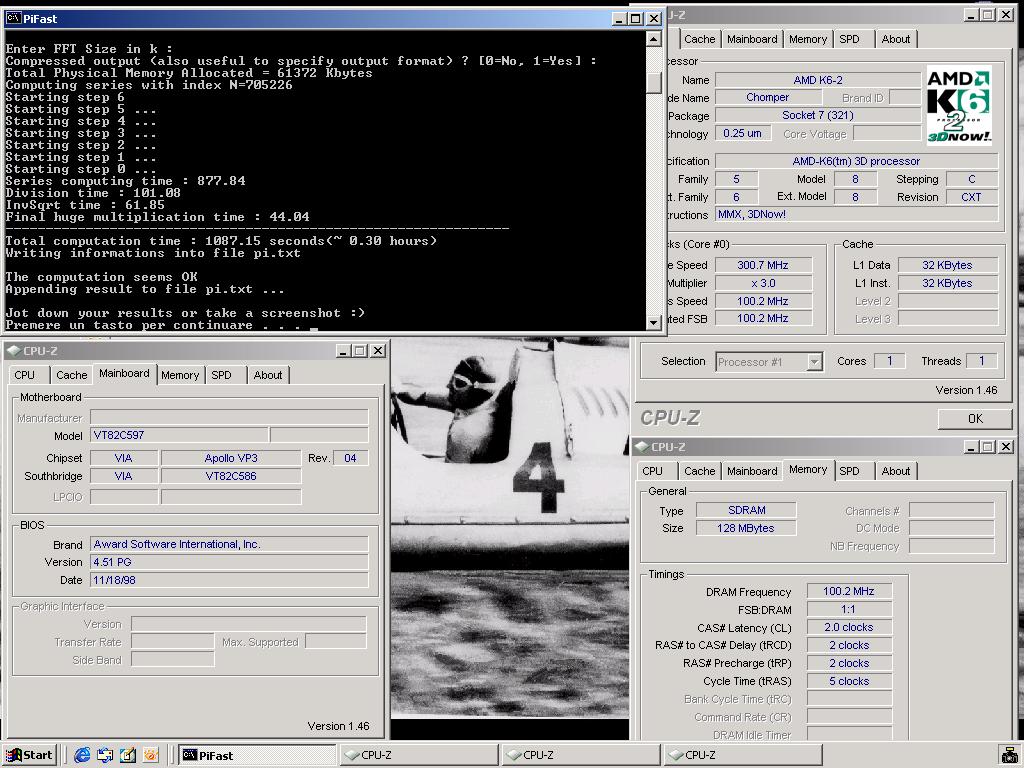This screenshot has height=768, width=1024.
Task: Click the Revision value CXT
Action: tap(971, 197)
